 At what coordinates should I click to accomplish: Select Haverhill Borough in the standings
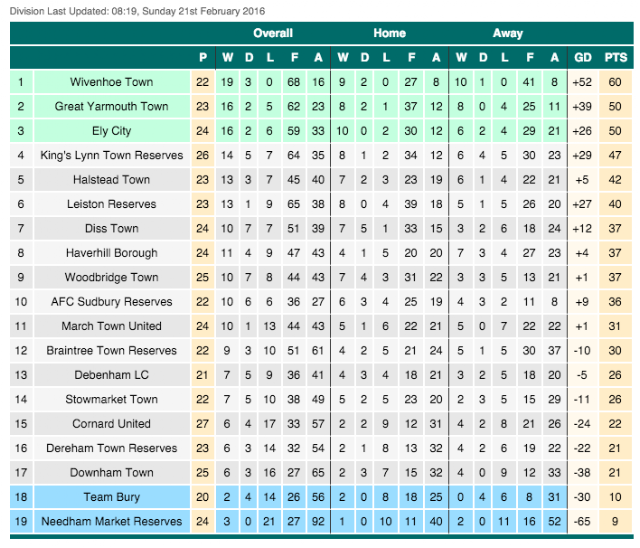[x=111, y=253]
